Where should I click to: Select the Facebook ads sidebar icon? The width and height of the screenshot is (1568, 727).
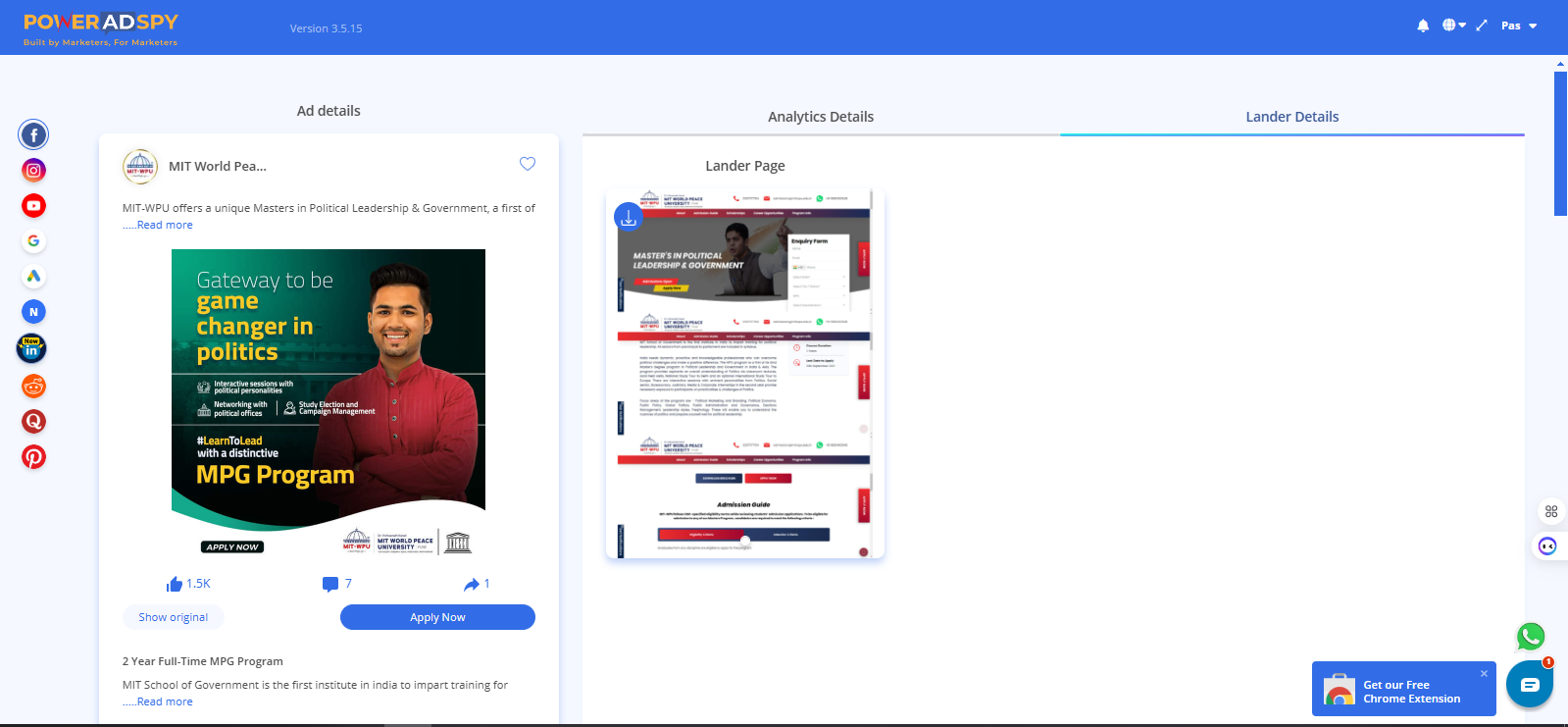click(x=33, y=135)
